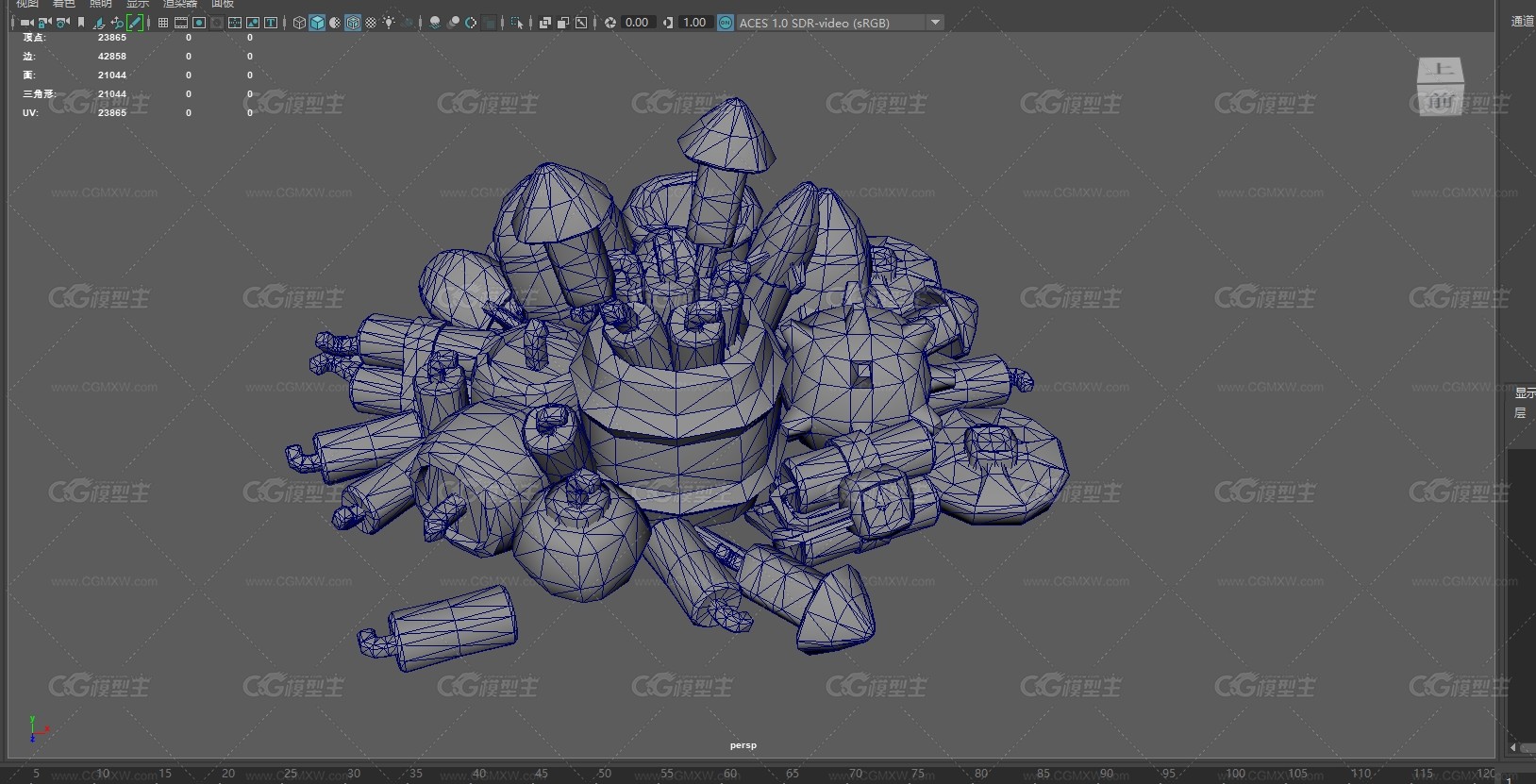This screenshot has width=1536, height=784.
Task: Click Use Default Material icon
Action: pos(335,23)
